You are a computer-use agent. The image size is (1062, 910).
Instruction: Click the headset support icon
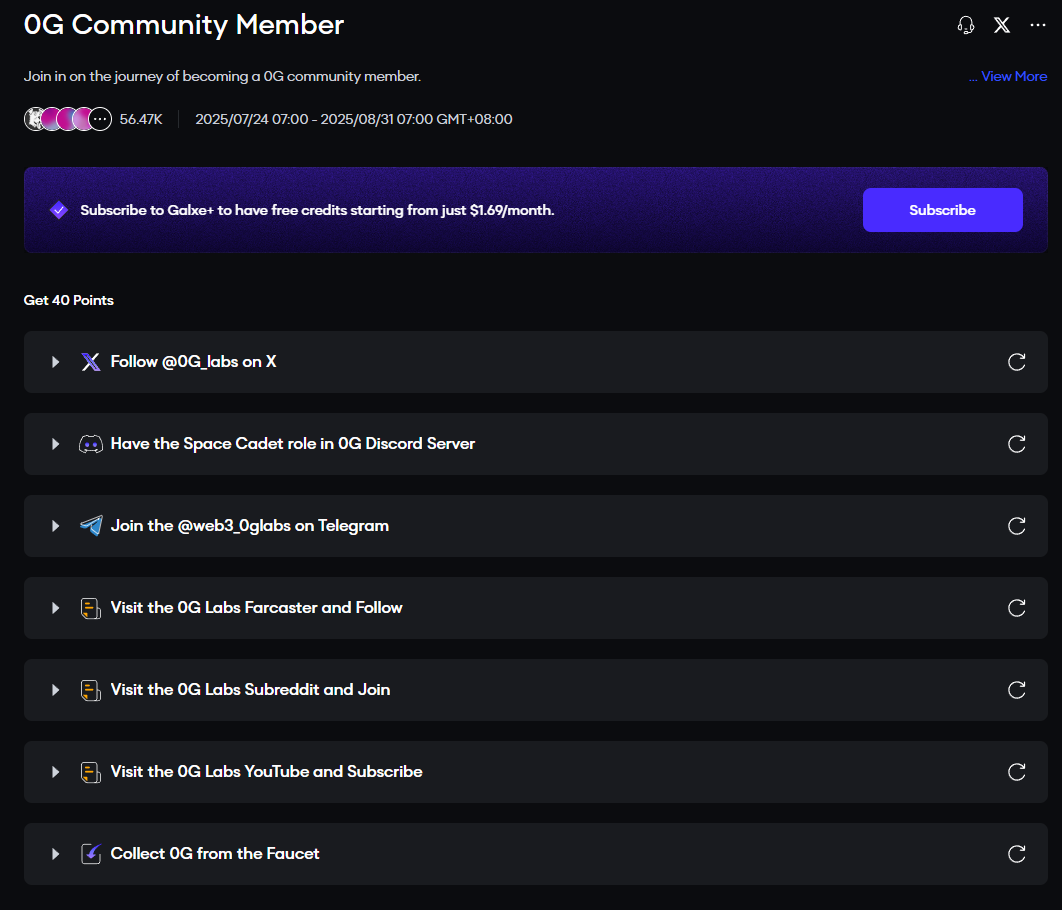(966, 25)
